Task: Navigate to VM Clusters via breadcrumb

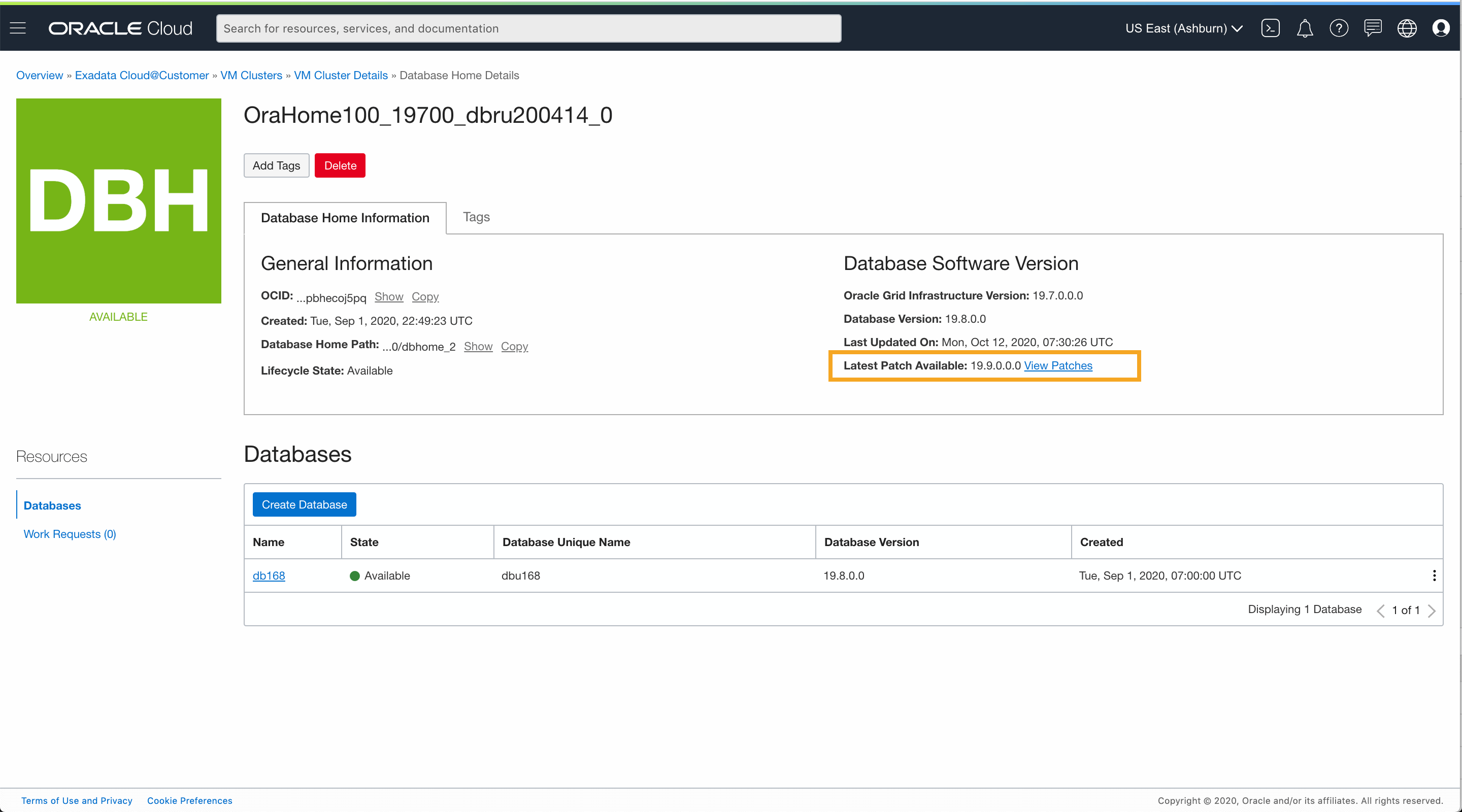Action: 251,75
